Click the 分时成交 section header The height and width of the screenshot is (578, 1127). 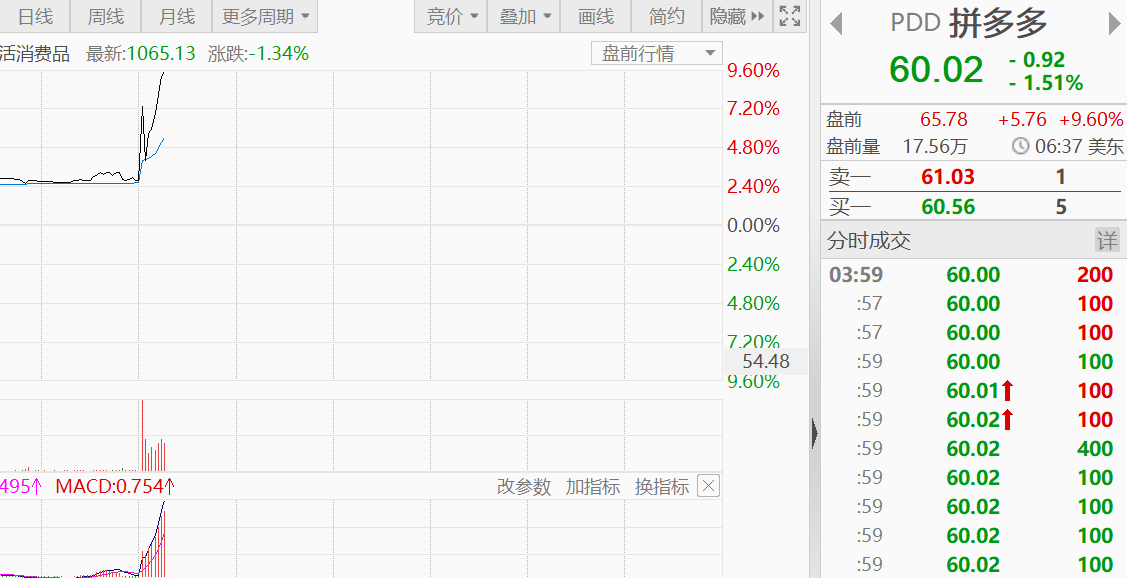click(x=869, y=240)
